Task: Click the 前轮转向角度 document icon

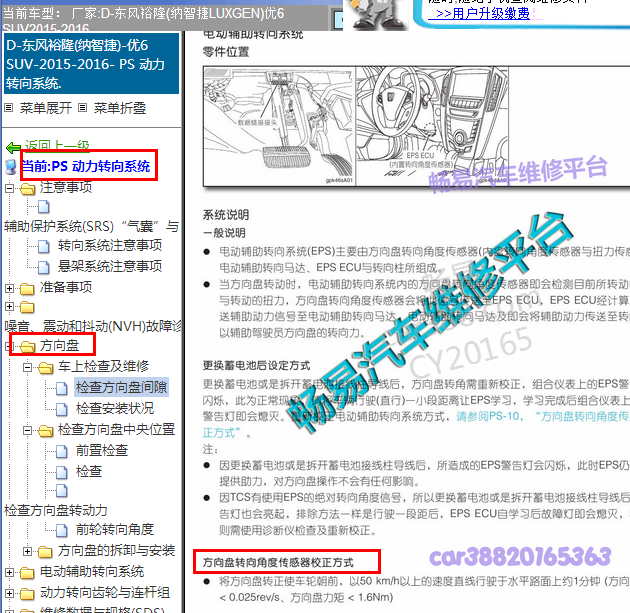Action: tap(61, 530)
